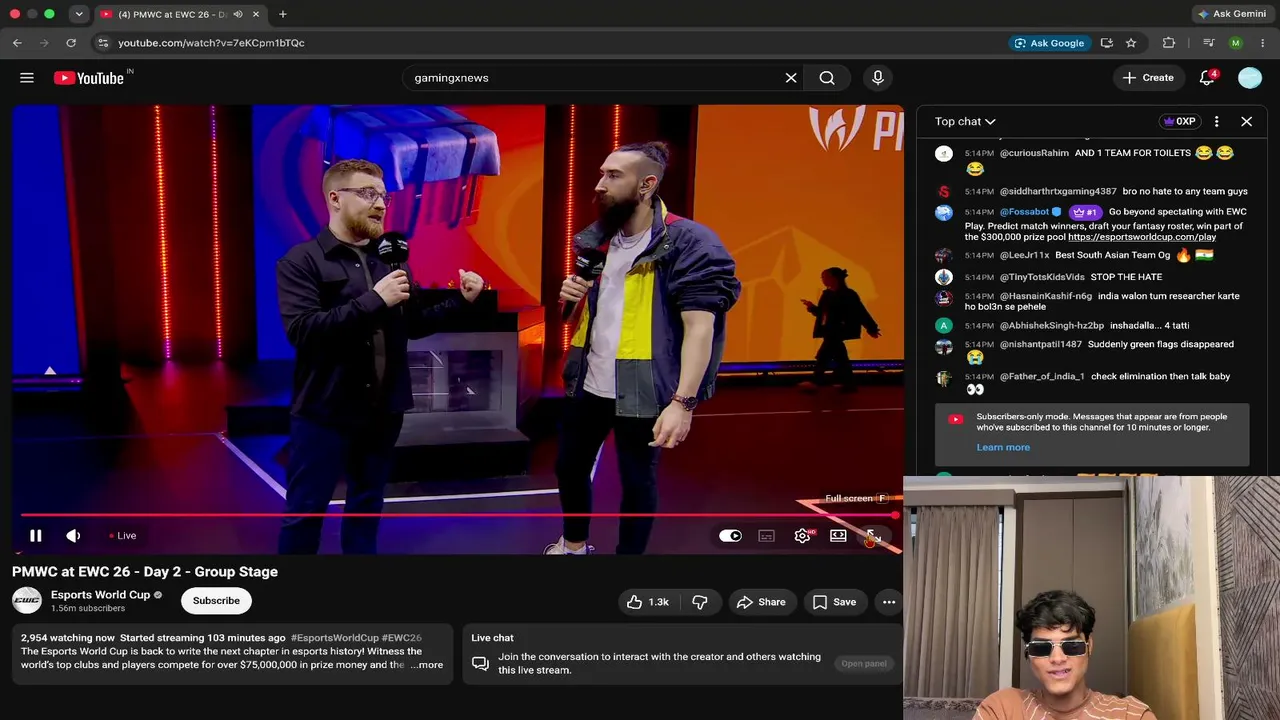Run search with the magnifier button
1280x720 pixels.
(827, 78)
